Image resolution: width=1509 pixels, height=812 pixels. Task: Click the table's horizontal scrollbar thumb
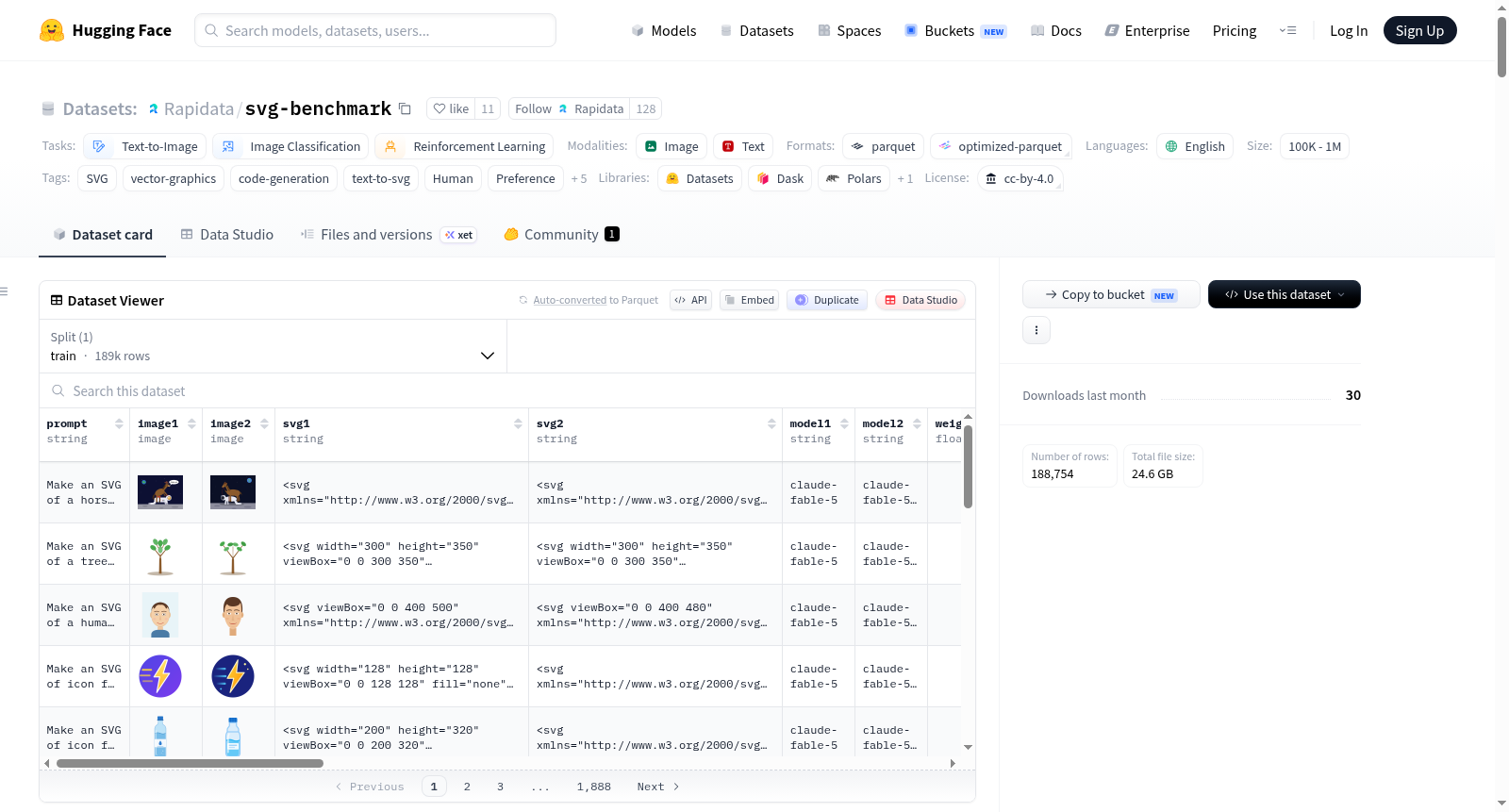[190, 763]
